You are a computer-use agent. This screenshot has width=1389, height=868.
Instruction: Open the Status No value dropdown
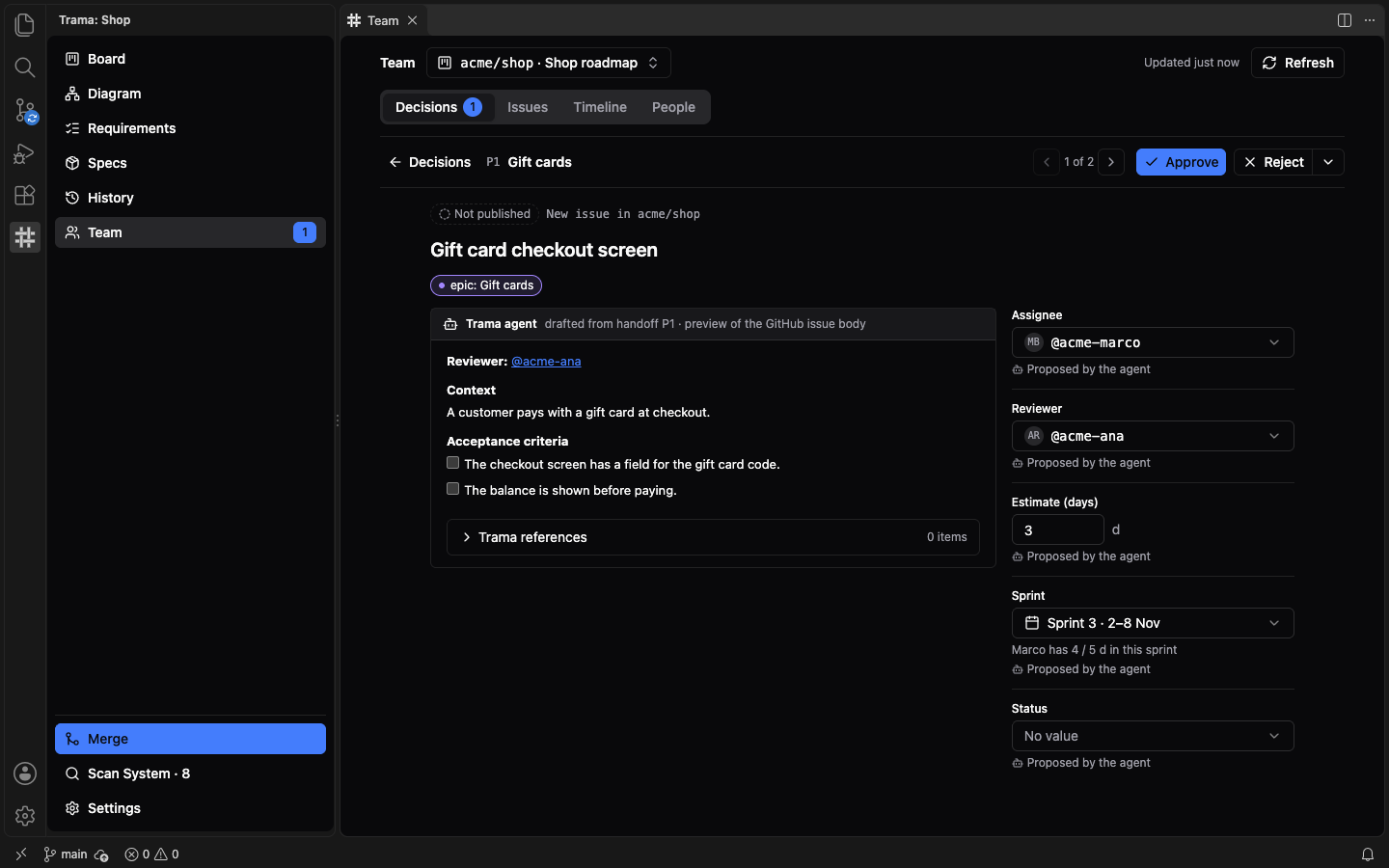1153,736
